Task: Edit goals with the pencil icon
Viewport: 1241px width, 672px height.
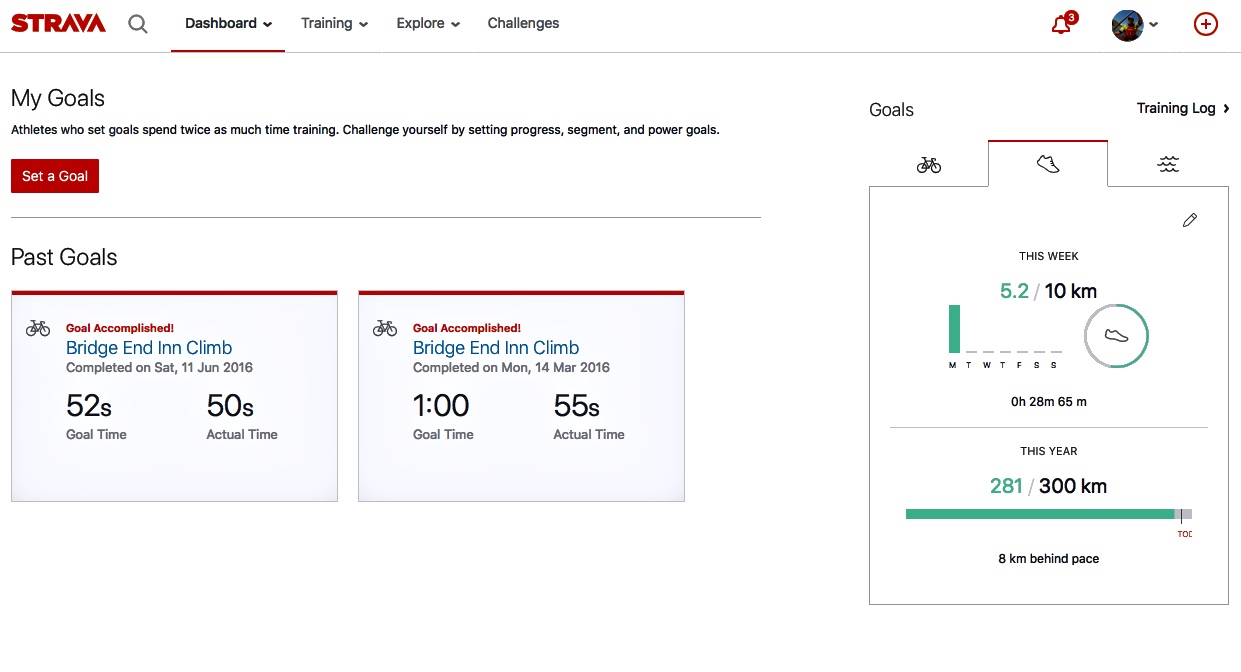Action: 1190,220
